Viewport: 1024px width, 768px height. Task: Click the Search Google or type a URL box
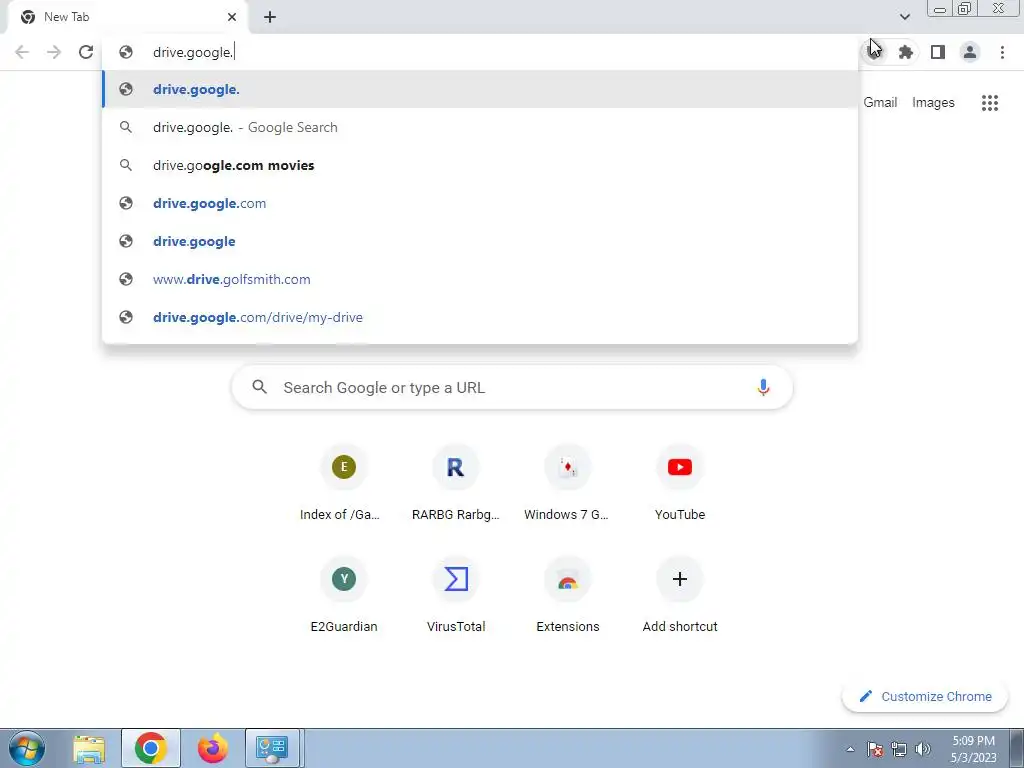(512, 387)
